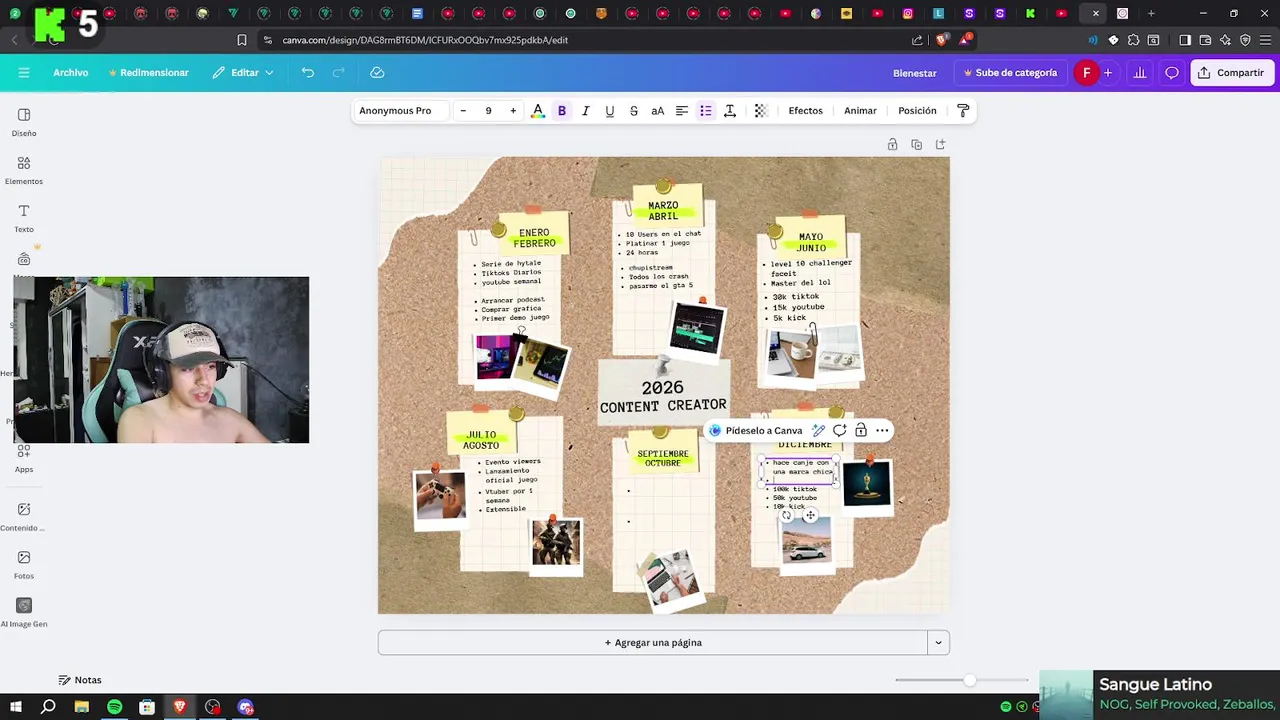Add a new page using the top-right icon
The height and width of the screenshot is (720, 1280).
[x=940, y=145]
